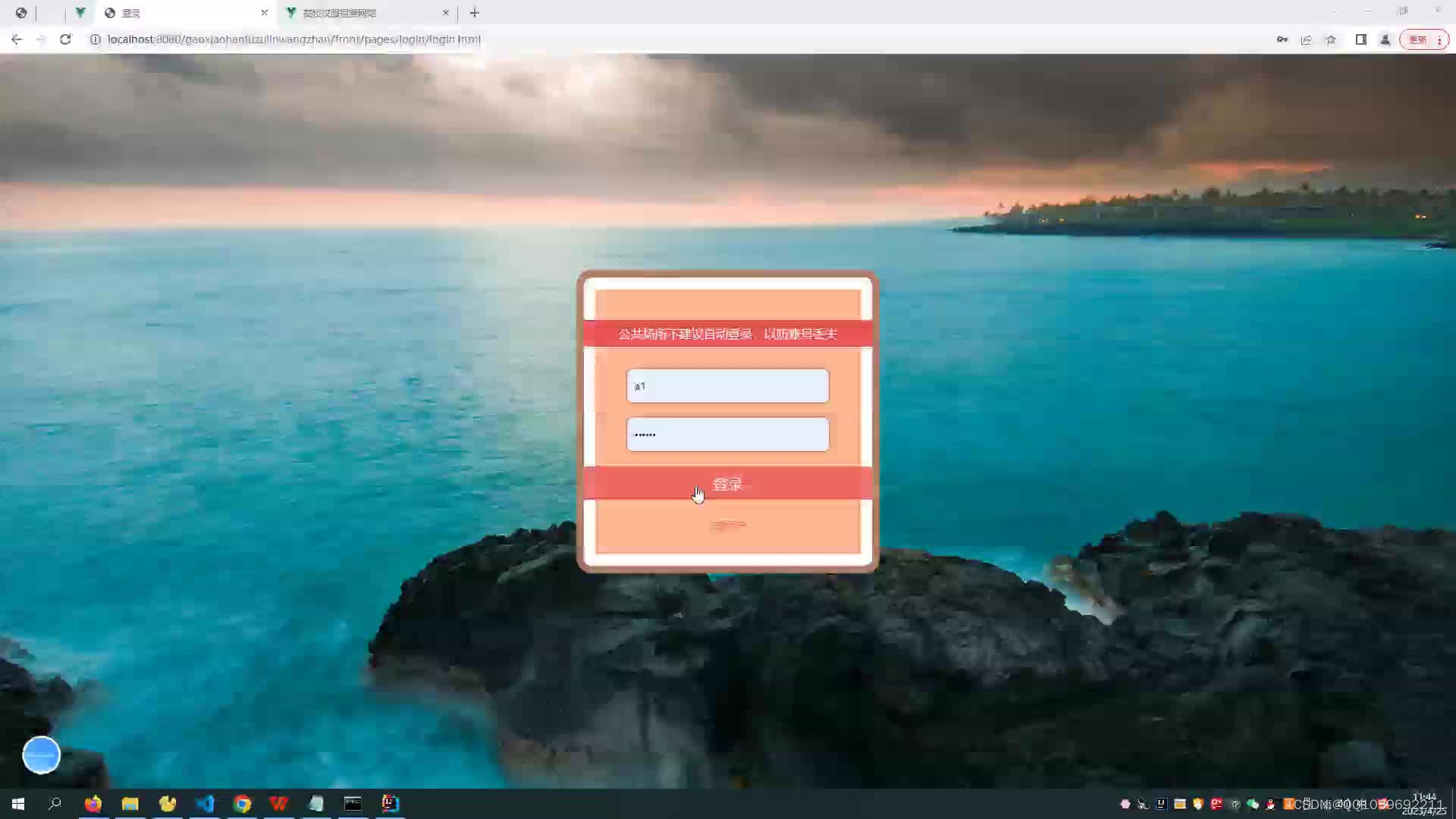Launch Visual Studio Code from taskbar
This screenshot has width=1456, height=819.
point(205,803)
